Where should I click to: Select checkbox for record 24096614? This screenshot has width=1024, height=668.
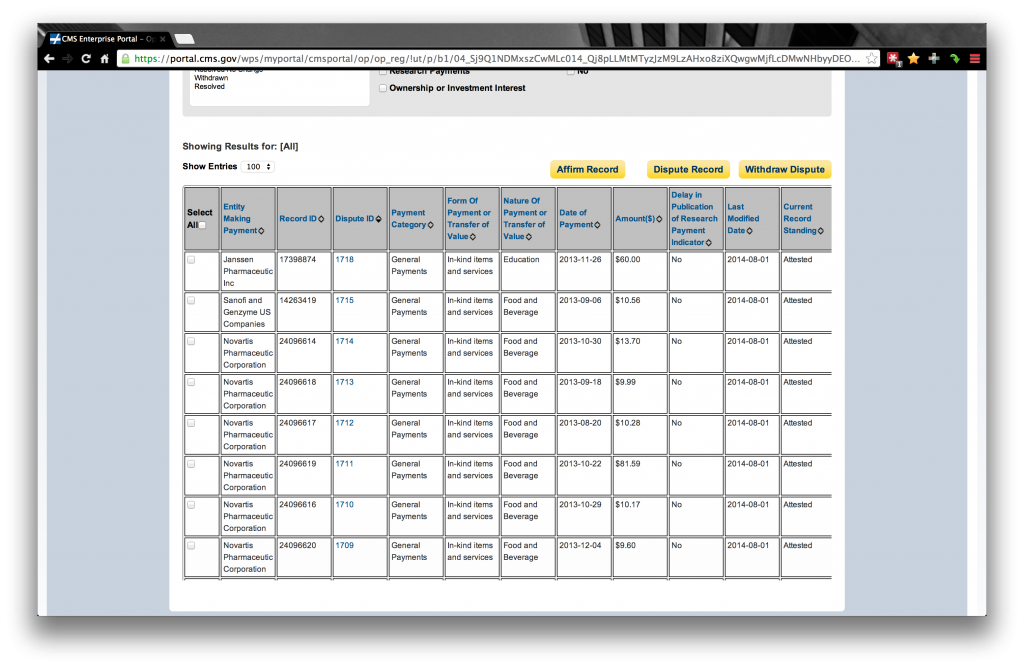[x=191, y=342]
